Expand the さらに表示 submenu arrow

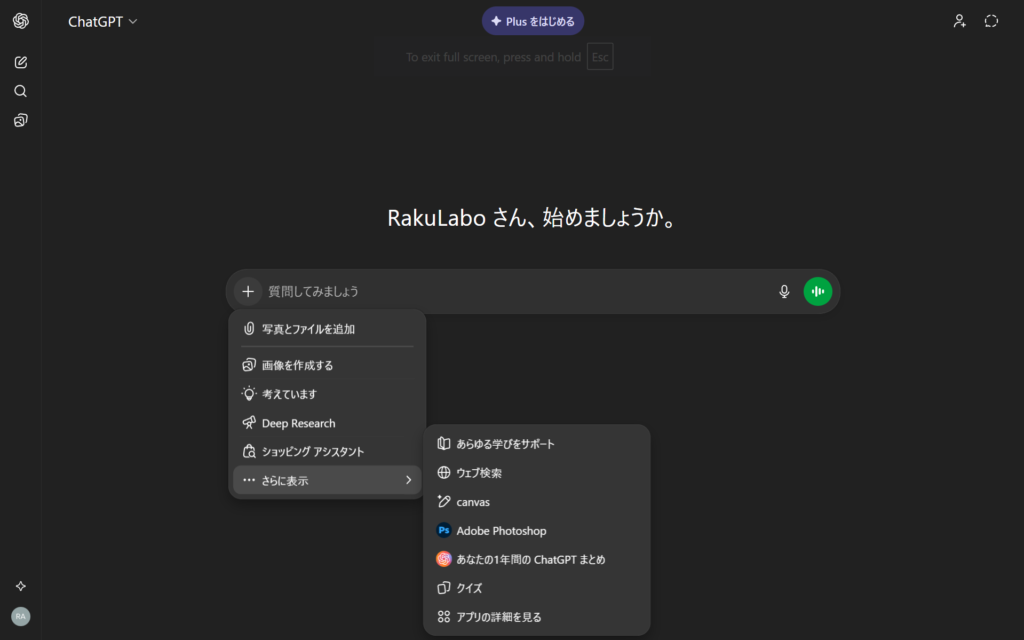coord(408,481)
